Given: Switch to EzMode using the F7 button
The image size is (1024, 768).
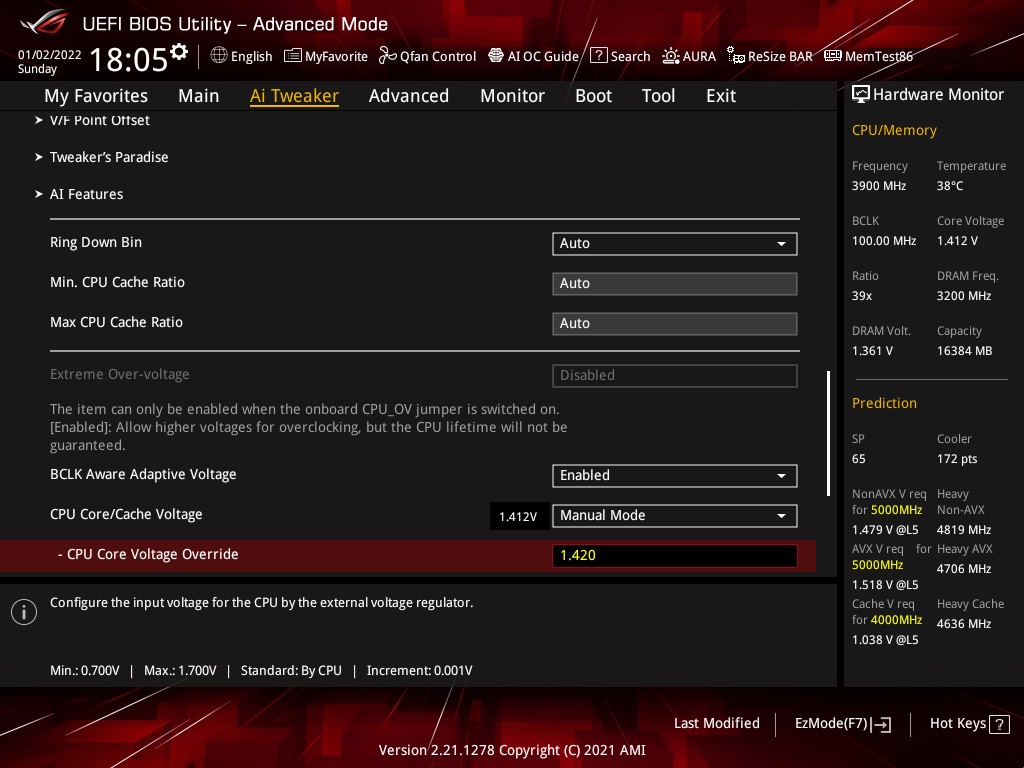Looking at the screenshot, I should click(842, 723).
